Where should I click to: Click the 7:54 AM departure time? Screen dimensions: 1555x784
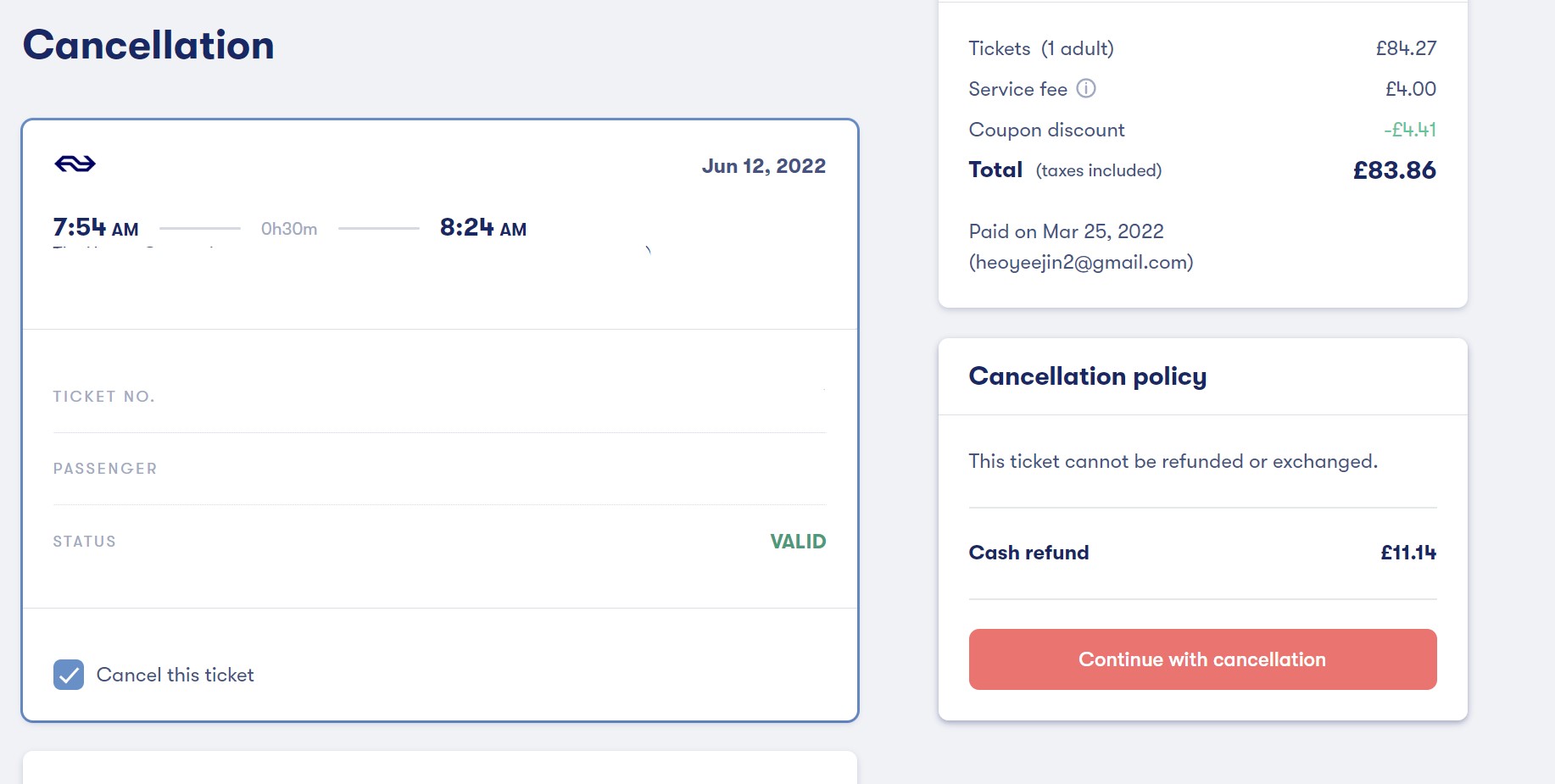pyautogui.click(x=96, y=228)
